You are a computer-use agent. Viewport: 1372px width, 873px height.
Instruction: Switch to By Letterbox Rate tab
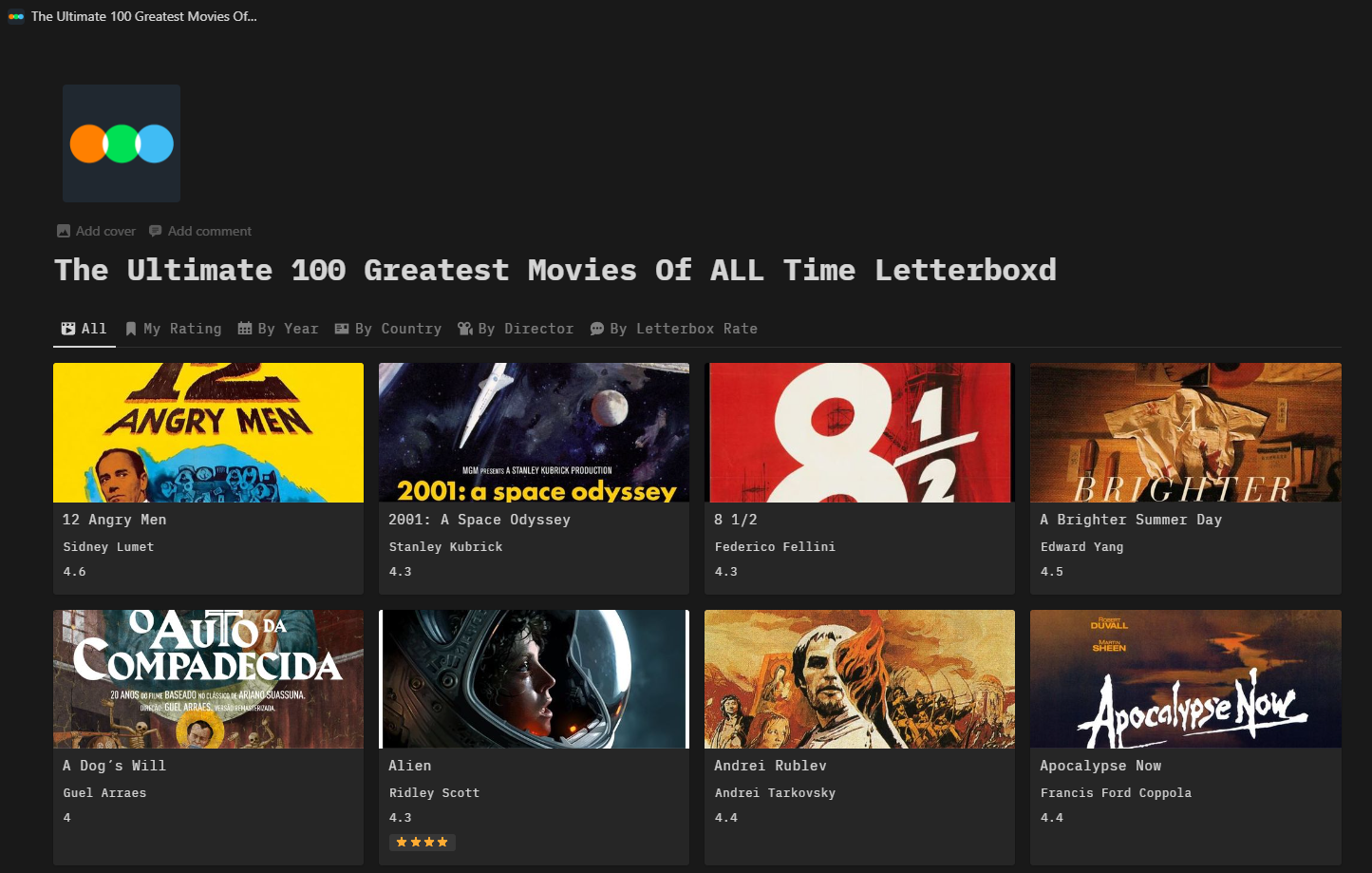tap(674, 329)
